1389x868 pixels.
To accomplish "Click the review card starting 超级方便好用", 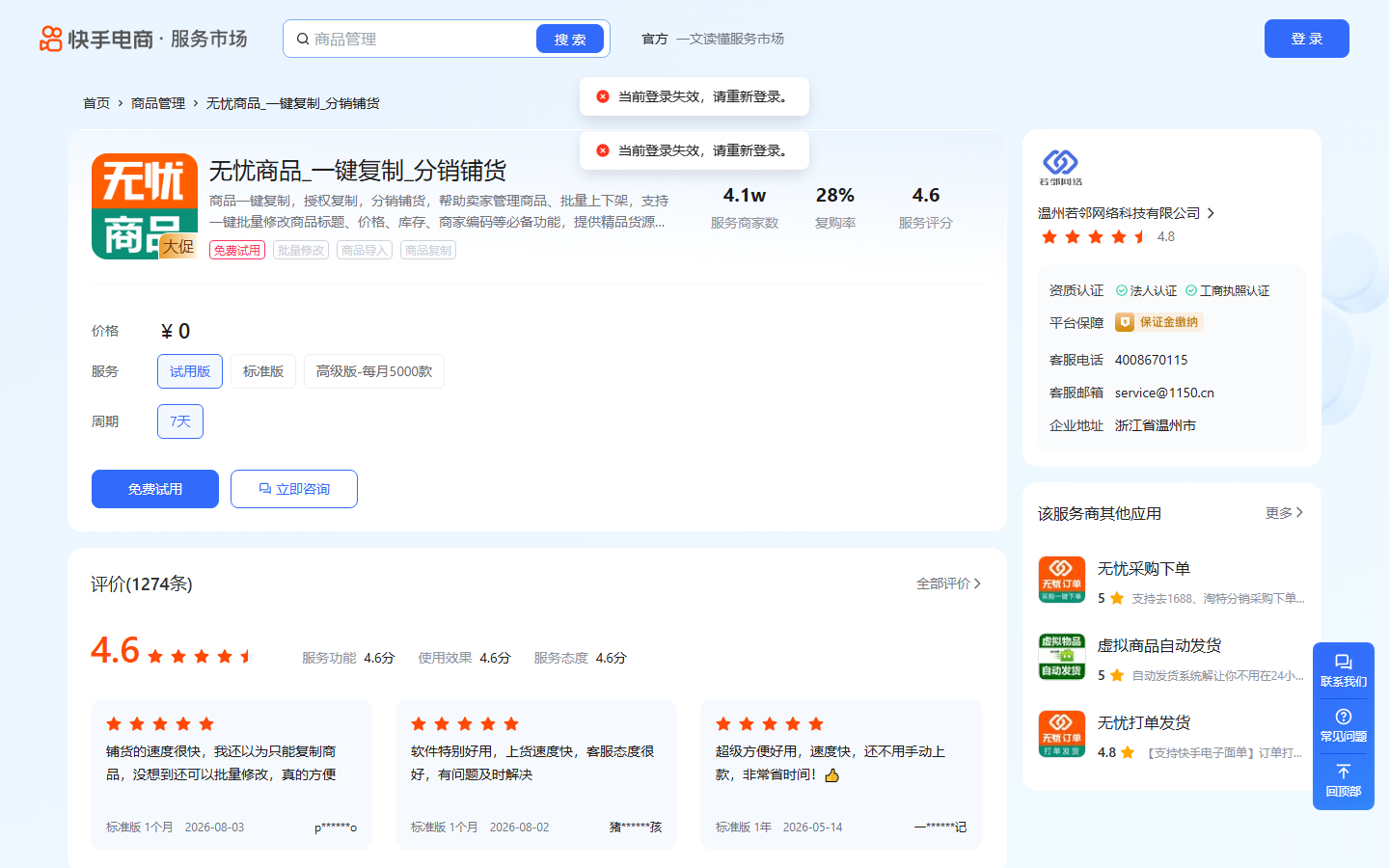I will pyautogui.click(x=841, y=774).
